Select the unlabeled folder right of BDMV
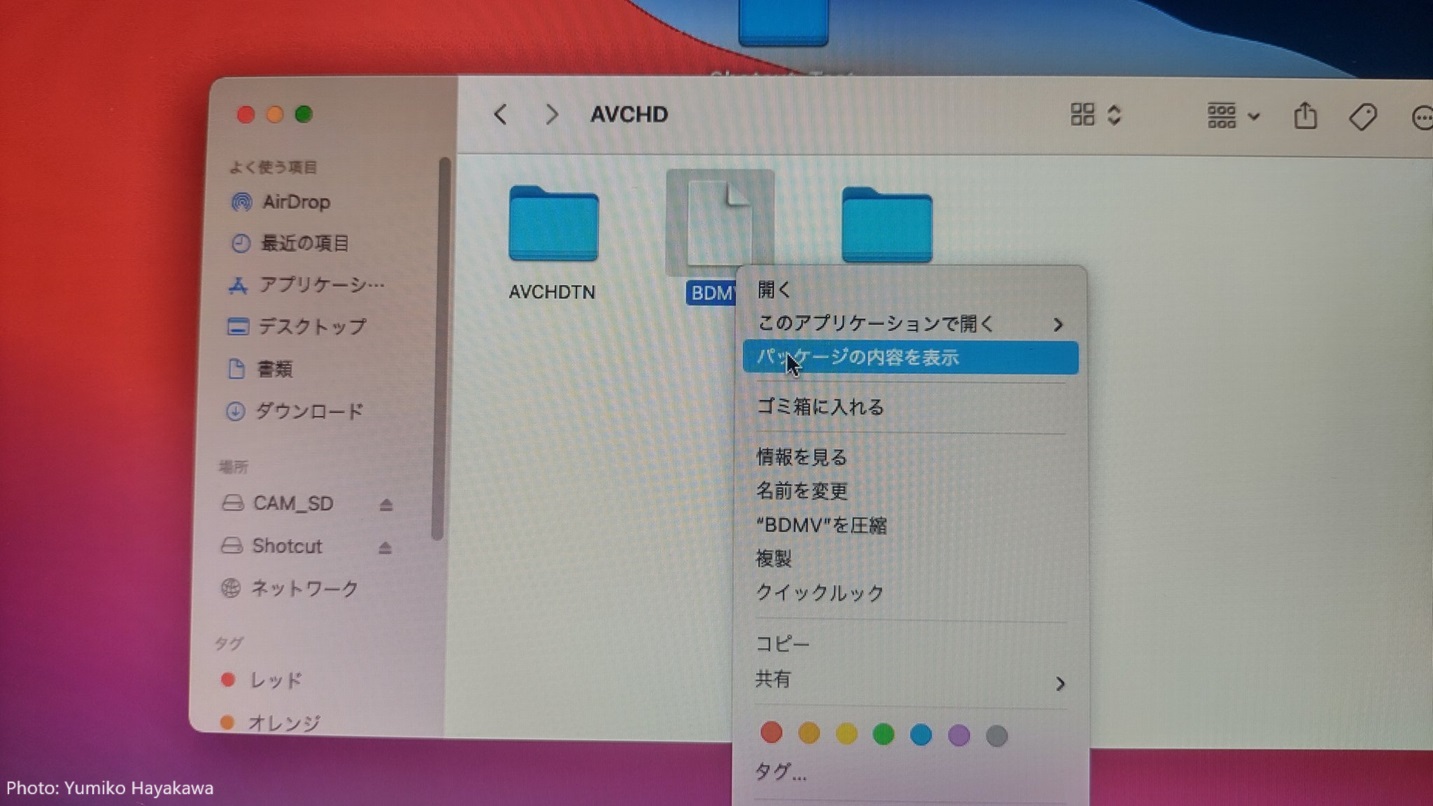 click(886, 226)
